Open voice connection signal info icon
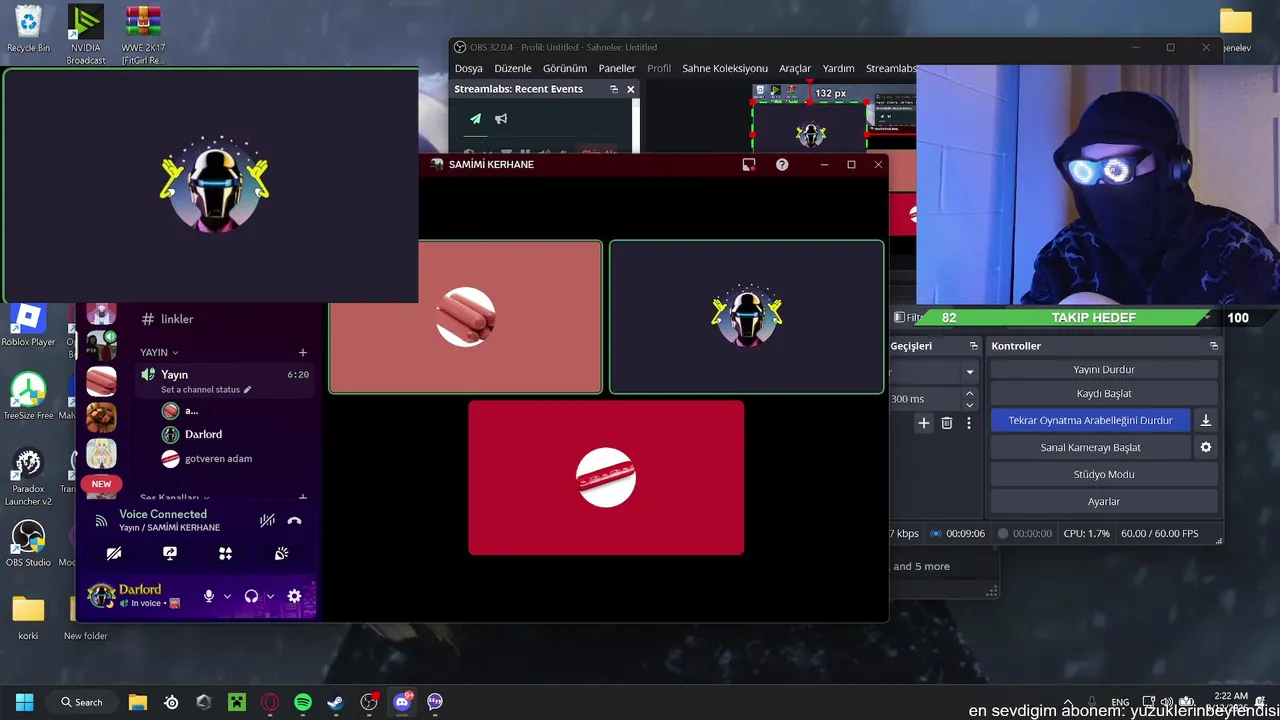 coord(101,520)
